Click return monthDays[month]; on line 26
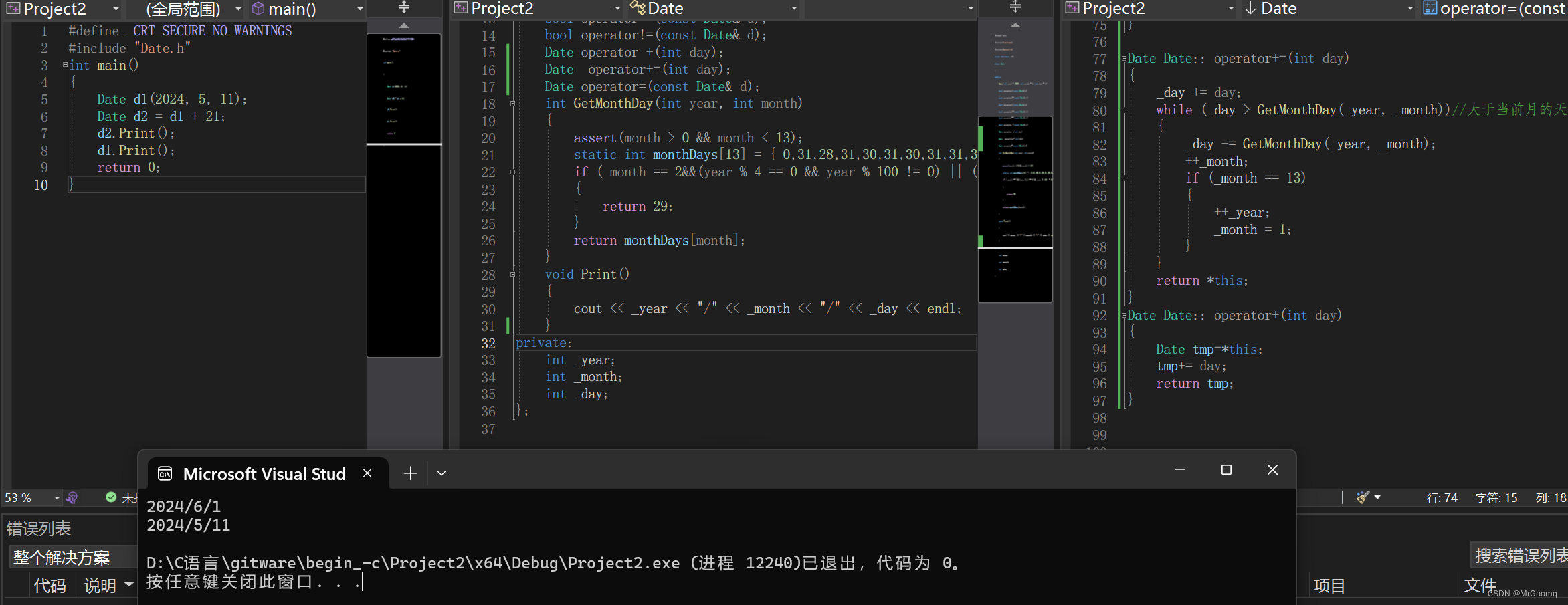Screen dimensions: 1568x605 [x=659, y=240]
